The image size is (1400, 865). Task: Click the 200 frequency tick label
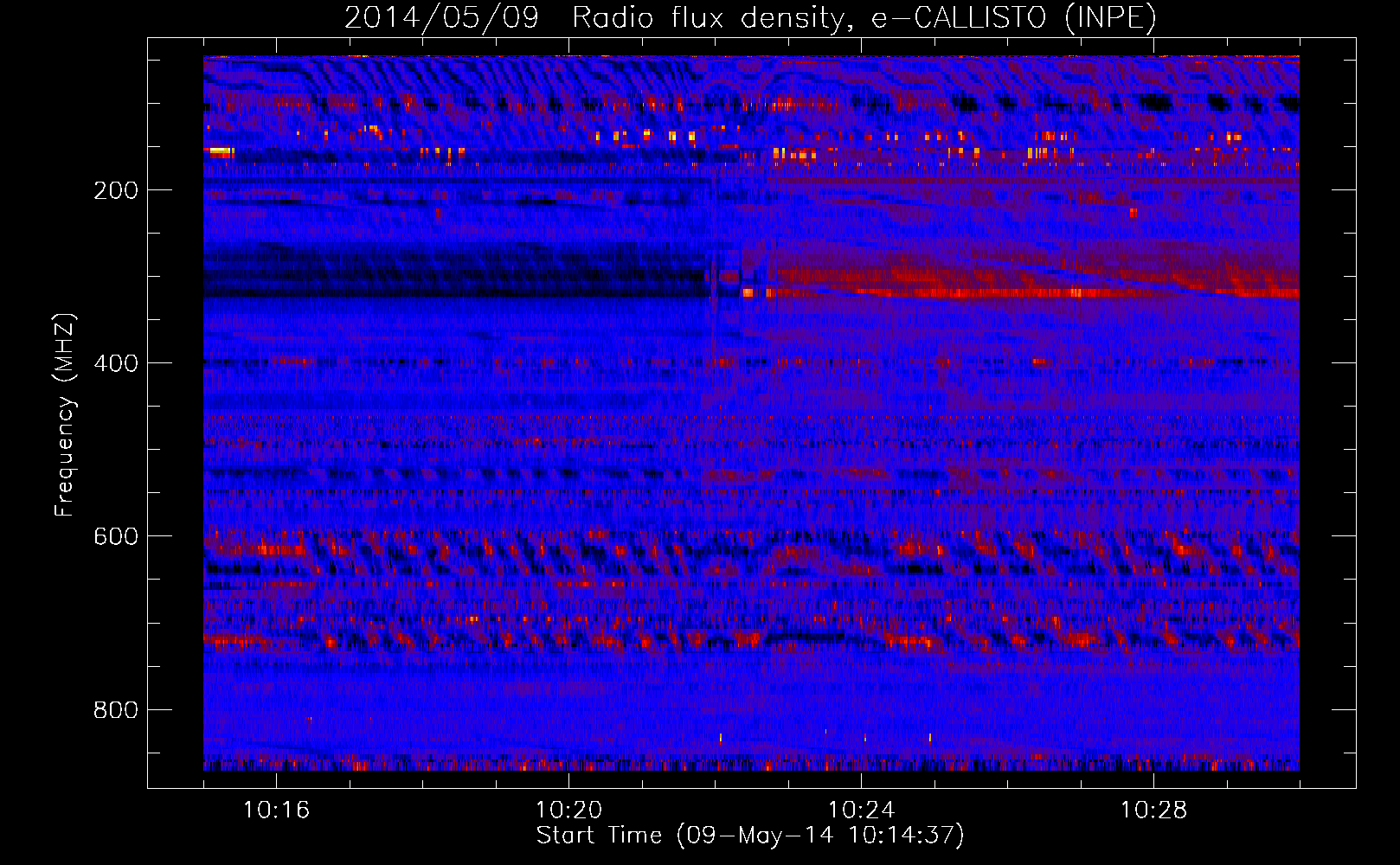[116, 190]
